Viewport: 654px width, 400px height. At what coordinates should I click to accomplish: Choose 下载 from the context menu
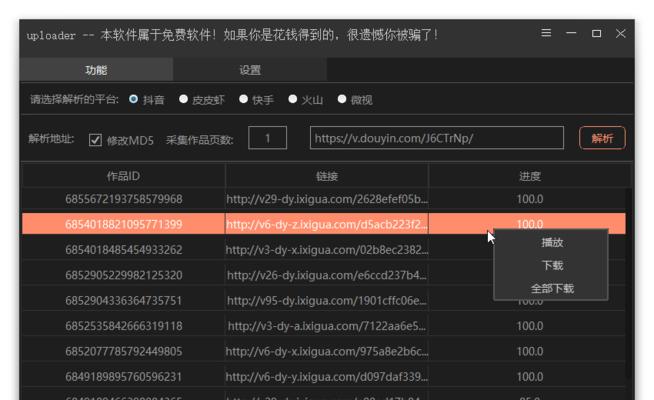551,265
